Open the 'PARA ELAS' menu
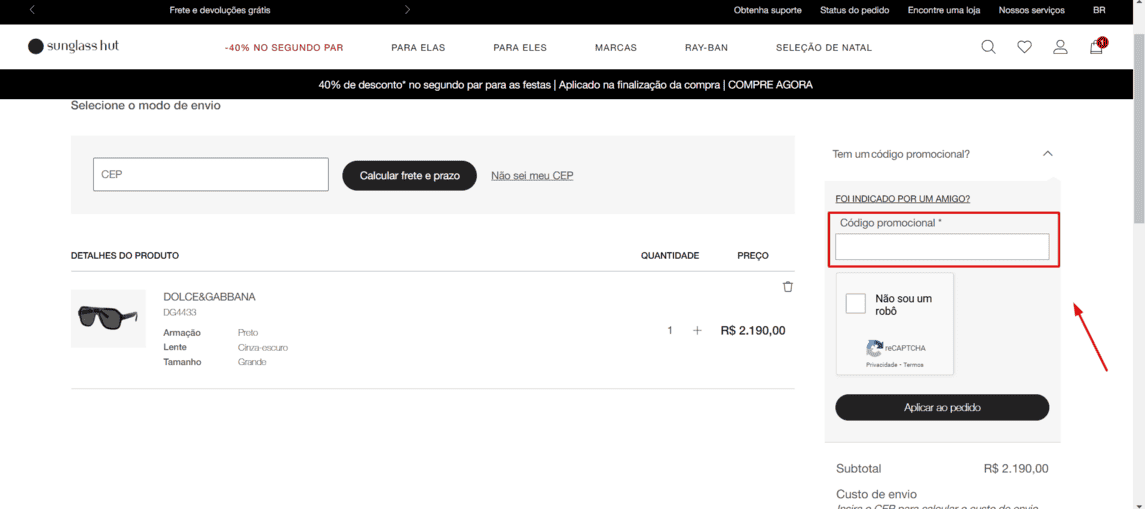This screenshot has height=509, width=1145. click(x=418, y=47)
